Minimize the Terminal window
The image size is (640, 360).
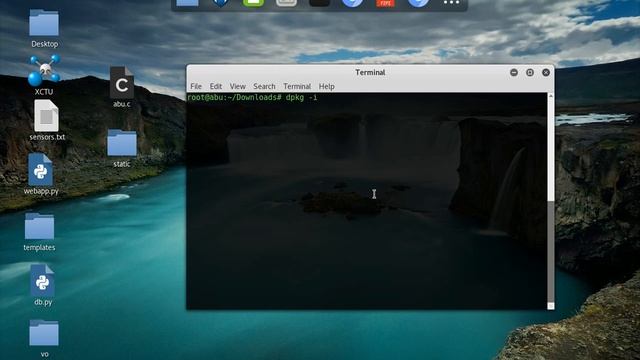tap(514, 73)
